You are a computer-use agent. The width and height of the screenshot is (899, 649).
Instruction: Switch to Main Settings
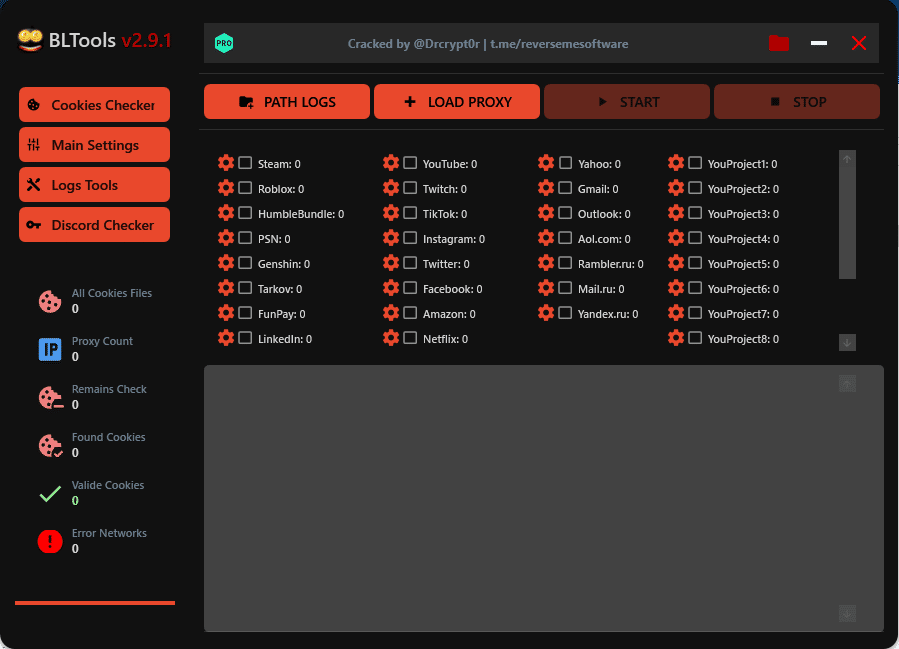point(94,144)
